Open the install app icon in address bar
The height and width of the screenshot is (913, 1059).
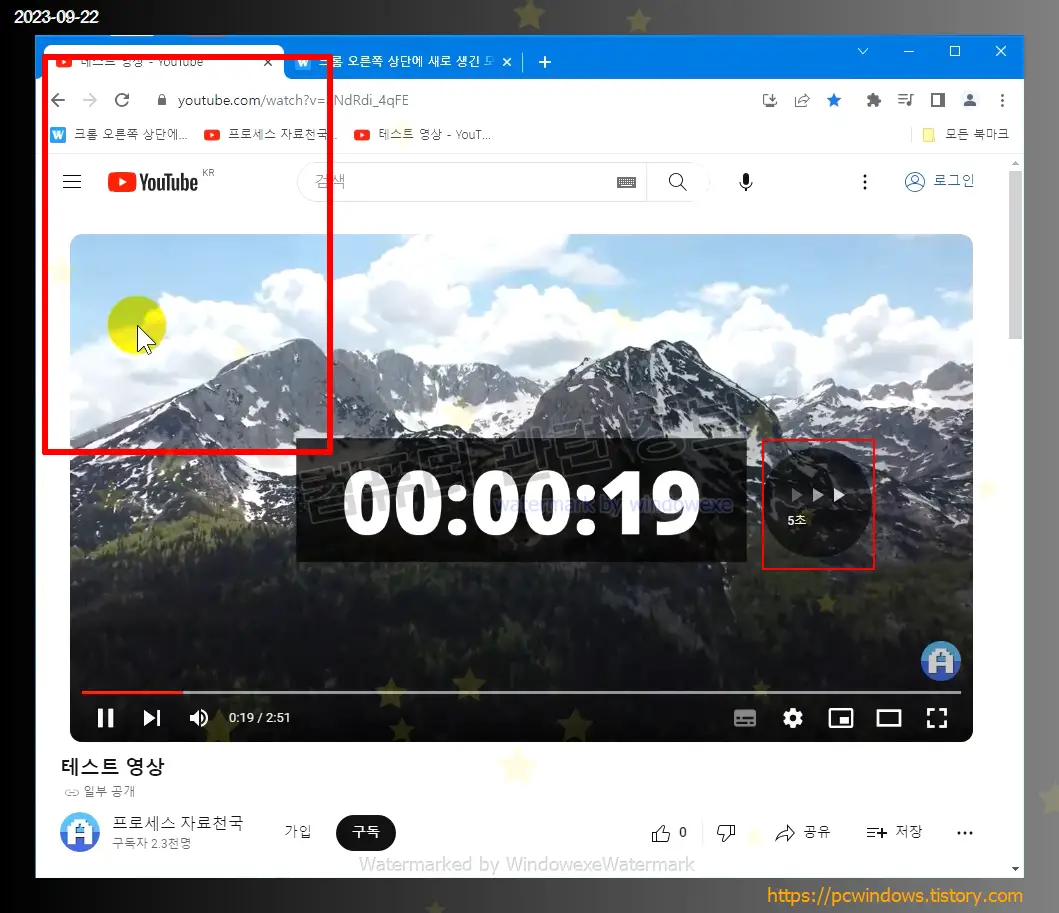click(769, 100)
